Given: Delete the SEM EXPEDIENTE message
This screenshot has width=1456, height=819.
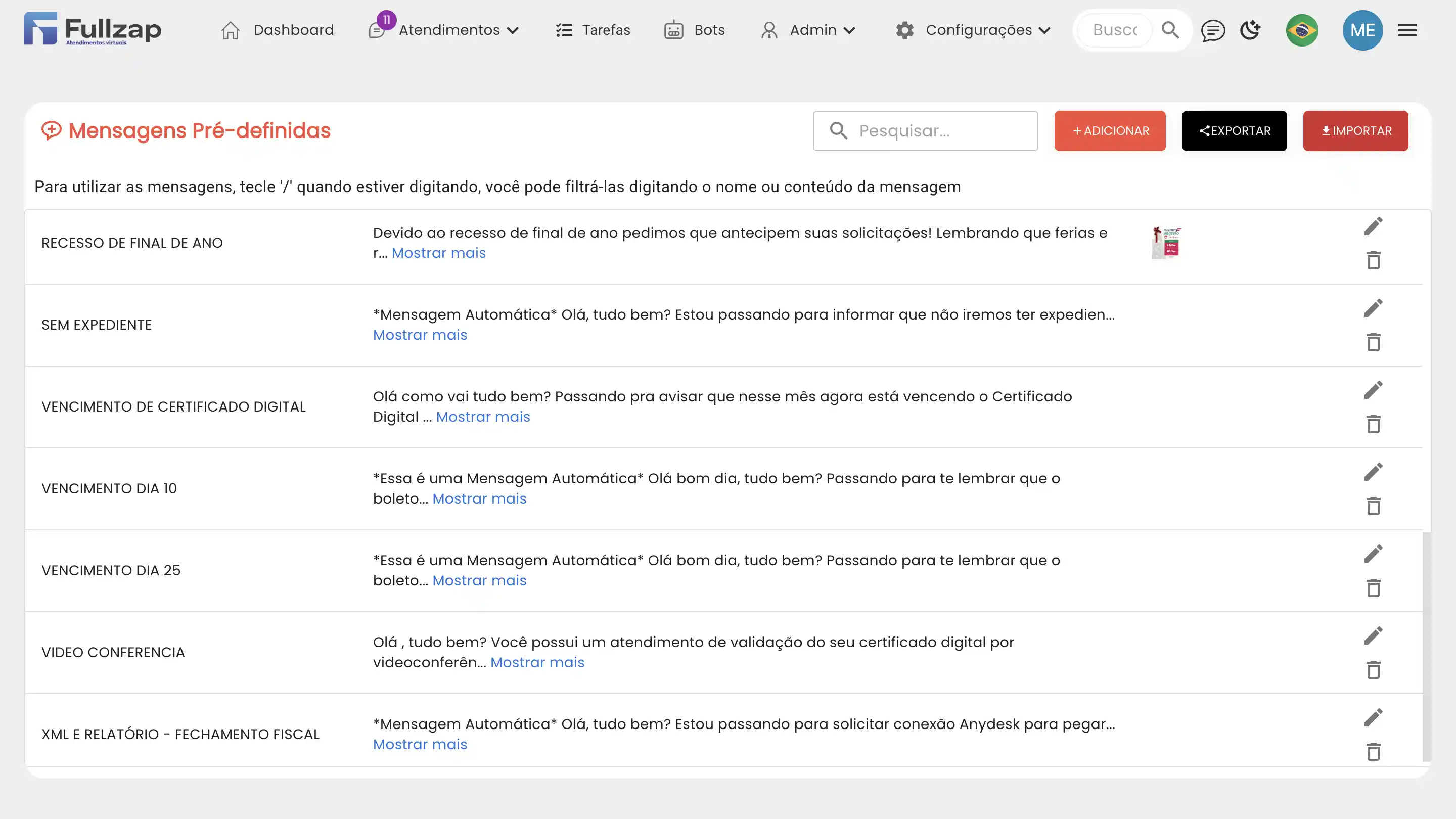Looking at the screenshot, I should pyautogui.click(x=1373, y=343).
